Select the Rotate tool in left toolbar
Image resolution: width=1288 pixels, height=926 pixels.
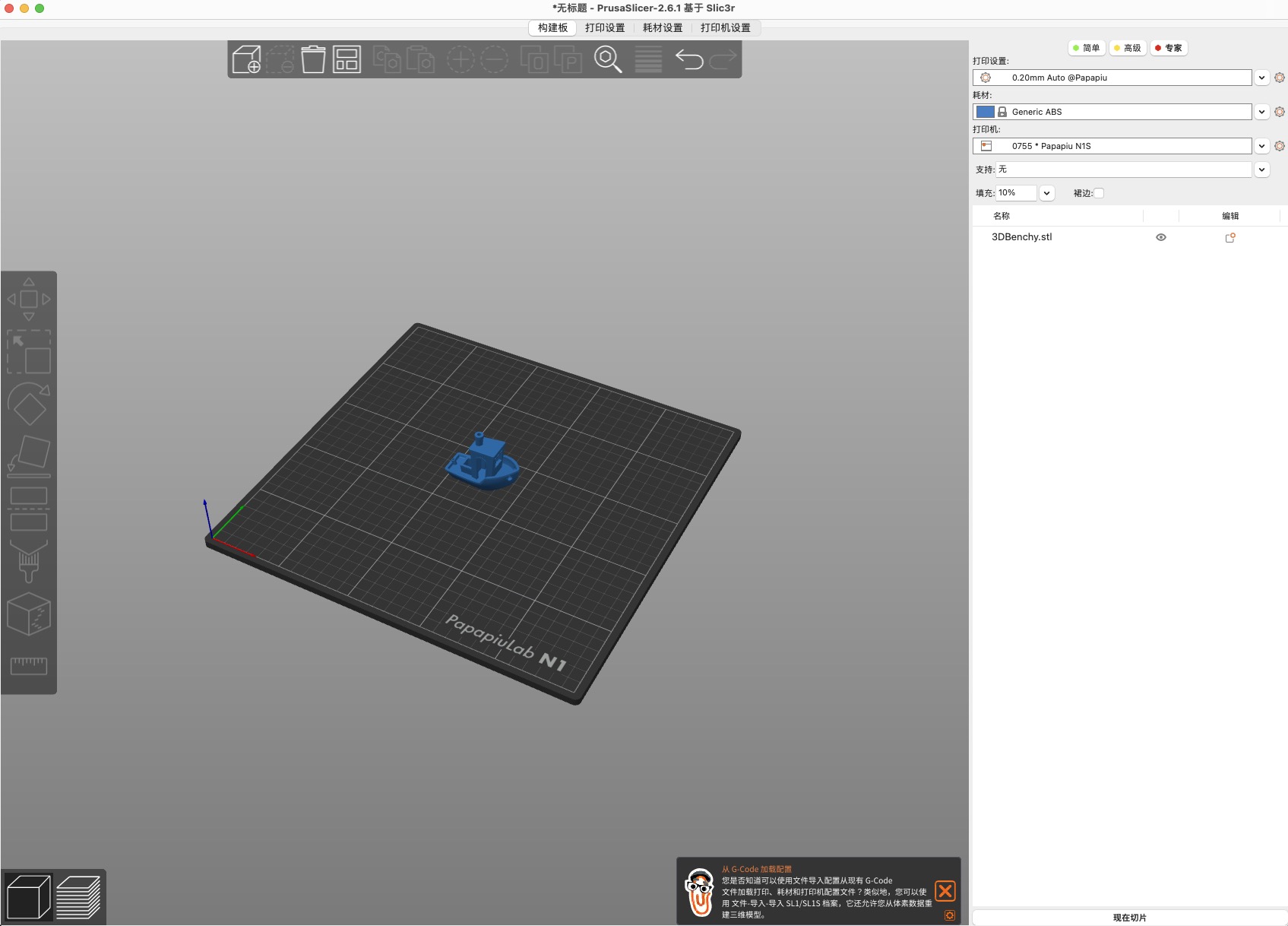(x=29, y=404)
